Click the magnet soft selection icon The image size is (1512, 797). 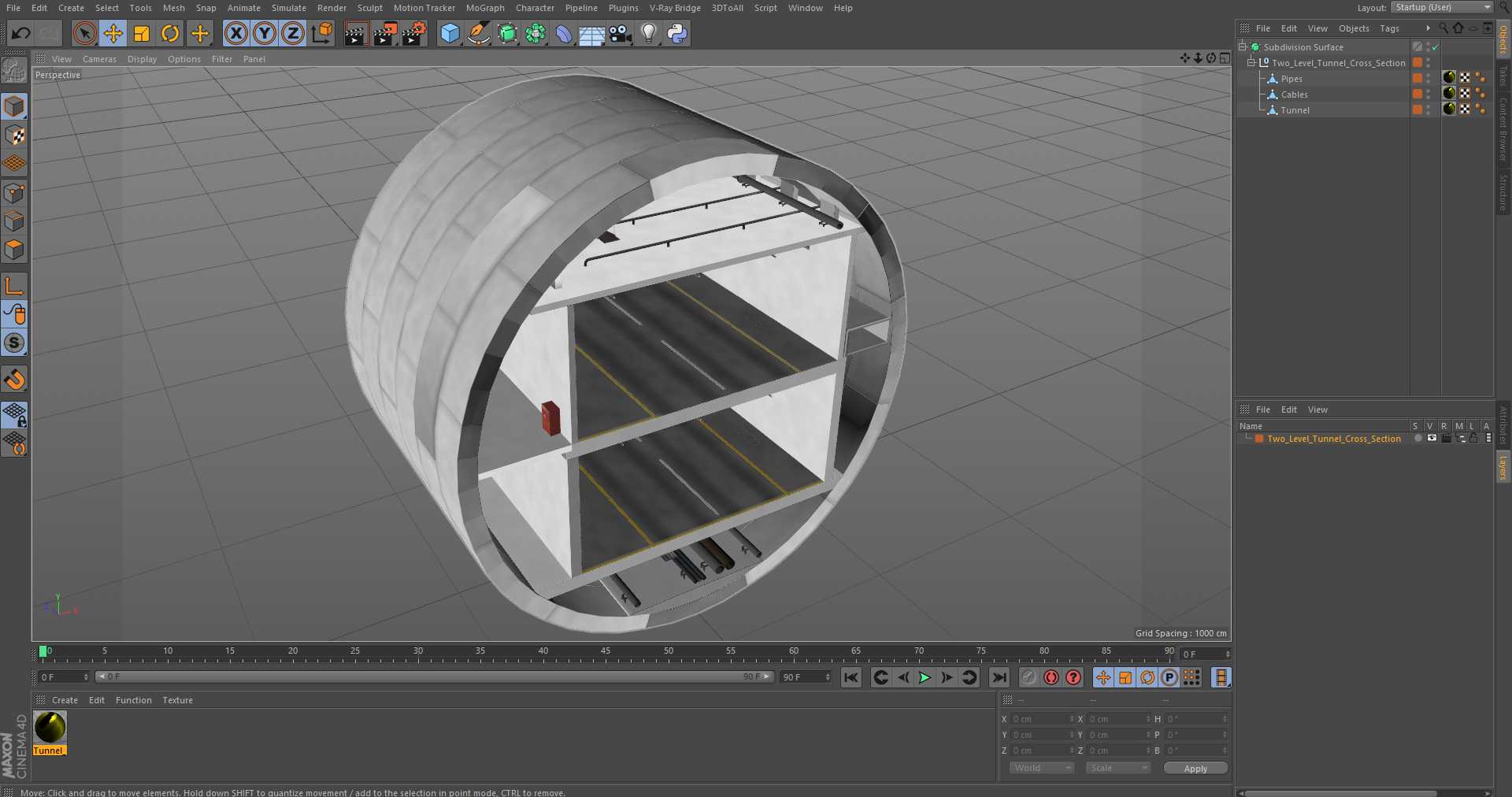14,380
